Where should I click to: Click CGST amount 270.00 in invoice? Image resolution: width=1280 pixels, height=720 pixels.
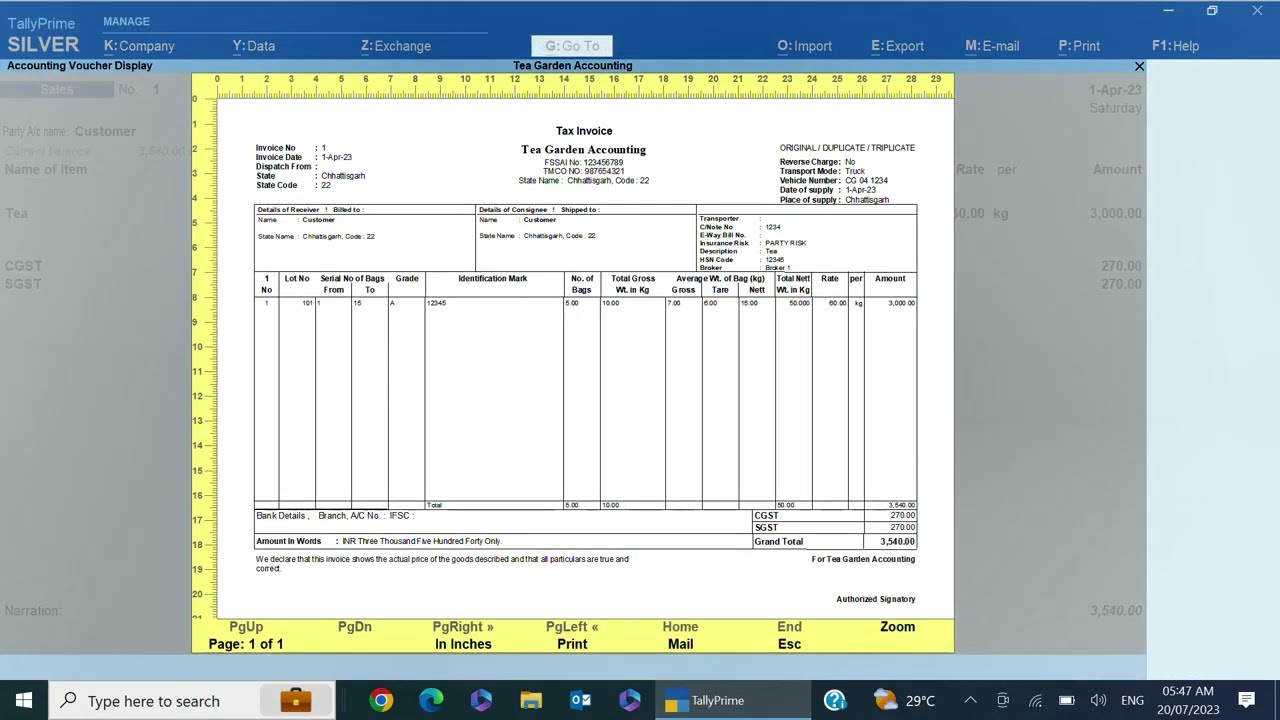(x=902, y=516)
